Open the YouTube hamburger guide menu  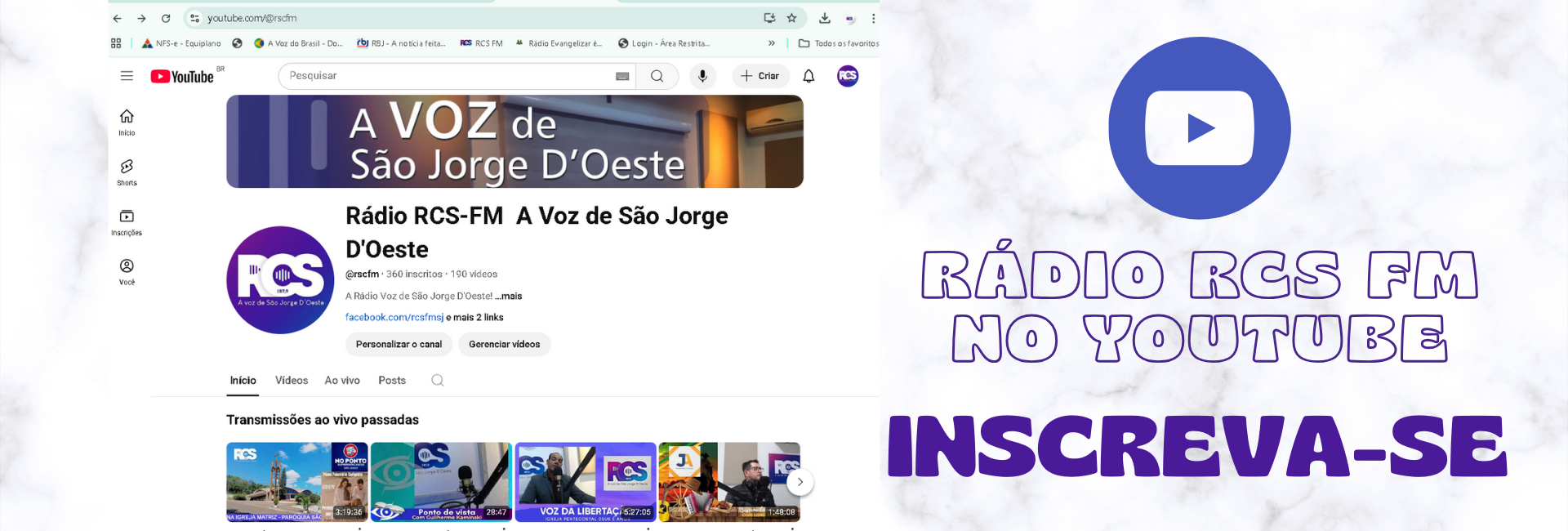[x=127, y=76]
